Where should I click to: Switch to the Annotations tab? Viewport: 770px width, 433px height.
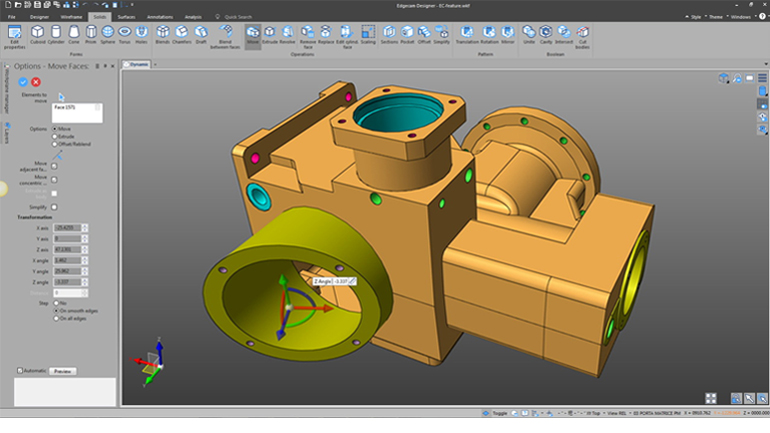click(160, 17)
